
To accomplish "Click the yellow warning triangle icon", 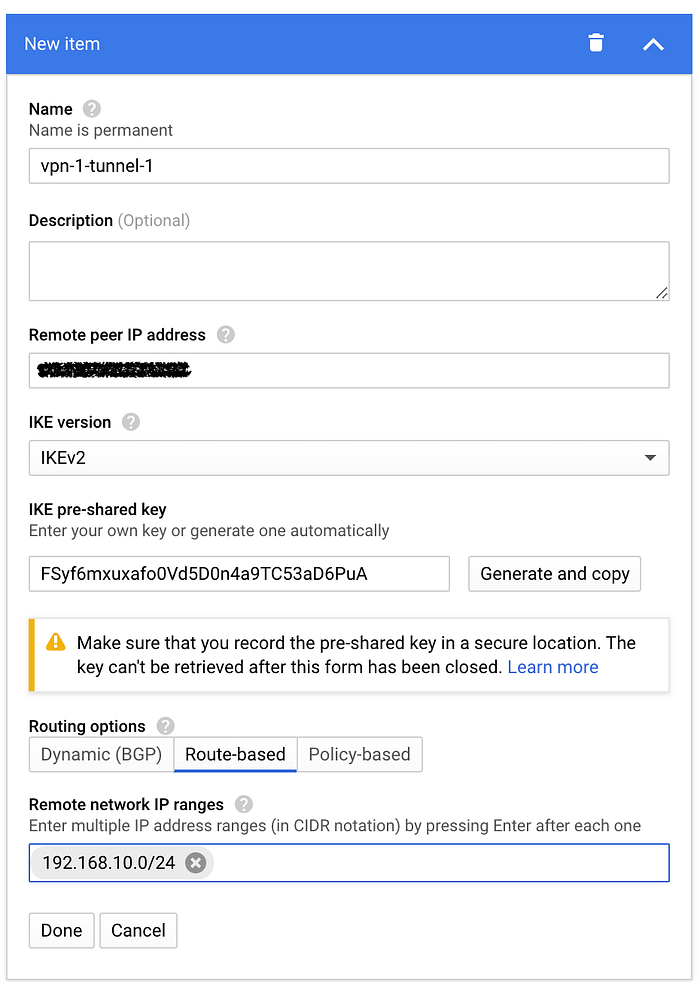I will [x=56, y=642].
